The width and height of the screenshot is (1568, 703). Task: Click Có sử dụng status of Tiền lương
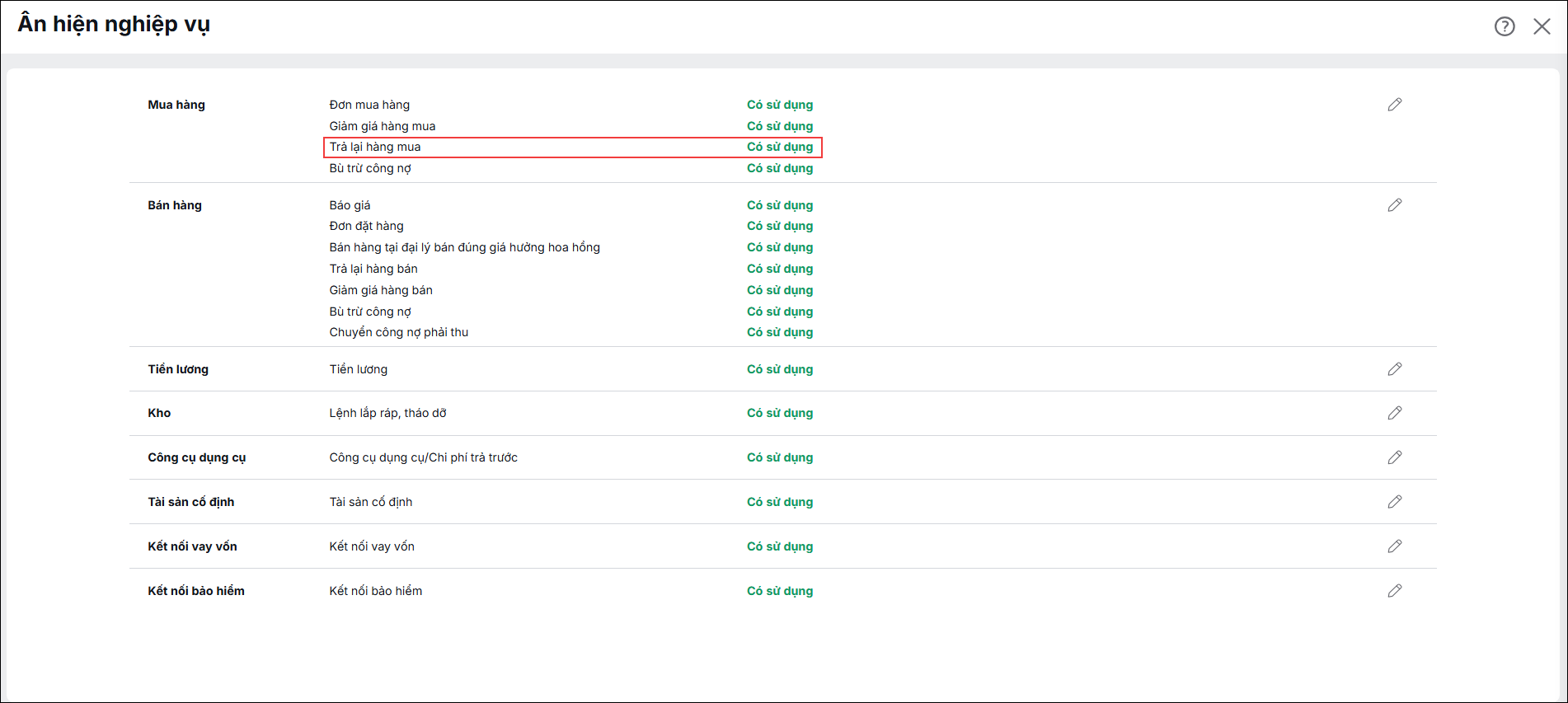(780, 369)
